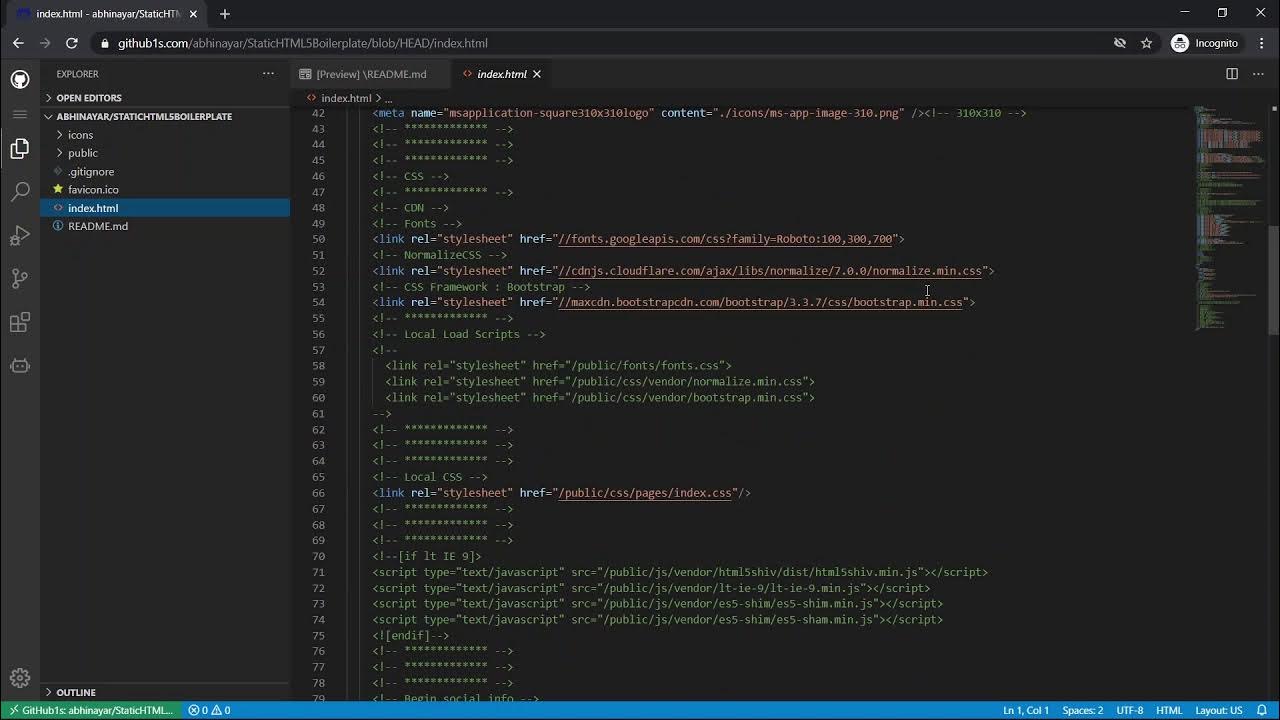The width and height of the screenshot is (1280, 720).
Task: Change encoding via UTF-8
Action: click(x=1129, y=710)
